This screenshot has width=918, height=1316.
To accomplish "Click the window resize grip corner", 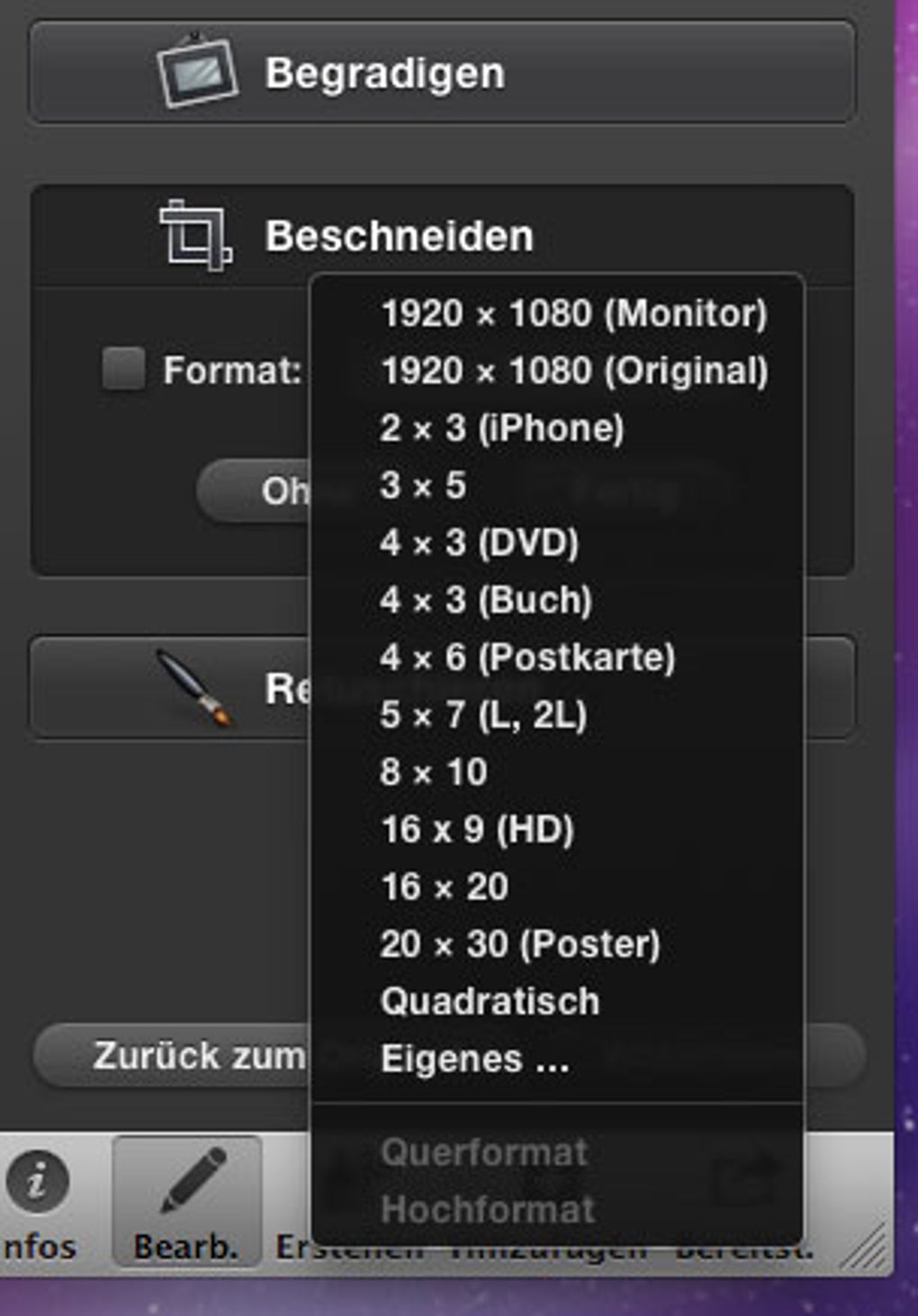I will [x=869, y=1249].
